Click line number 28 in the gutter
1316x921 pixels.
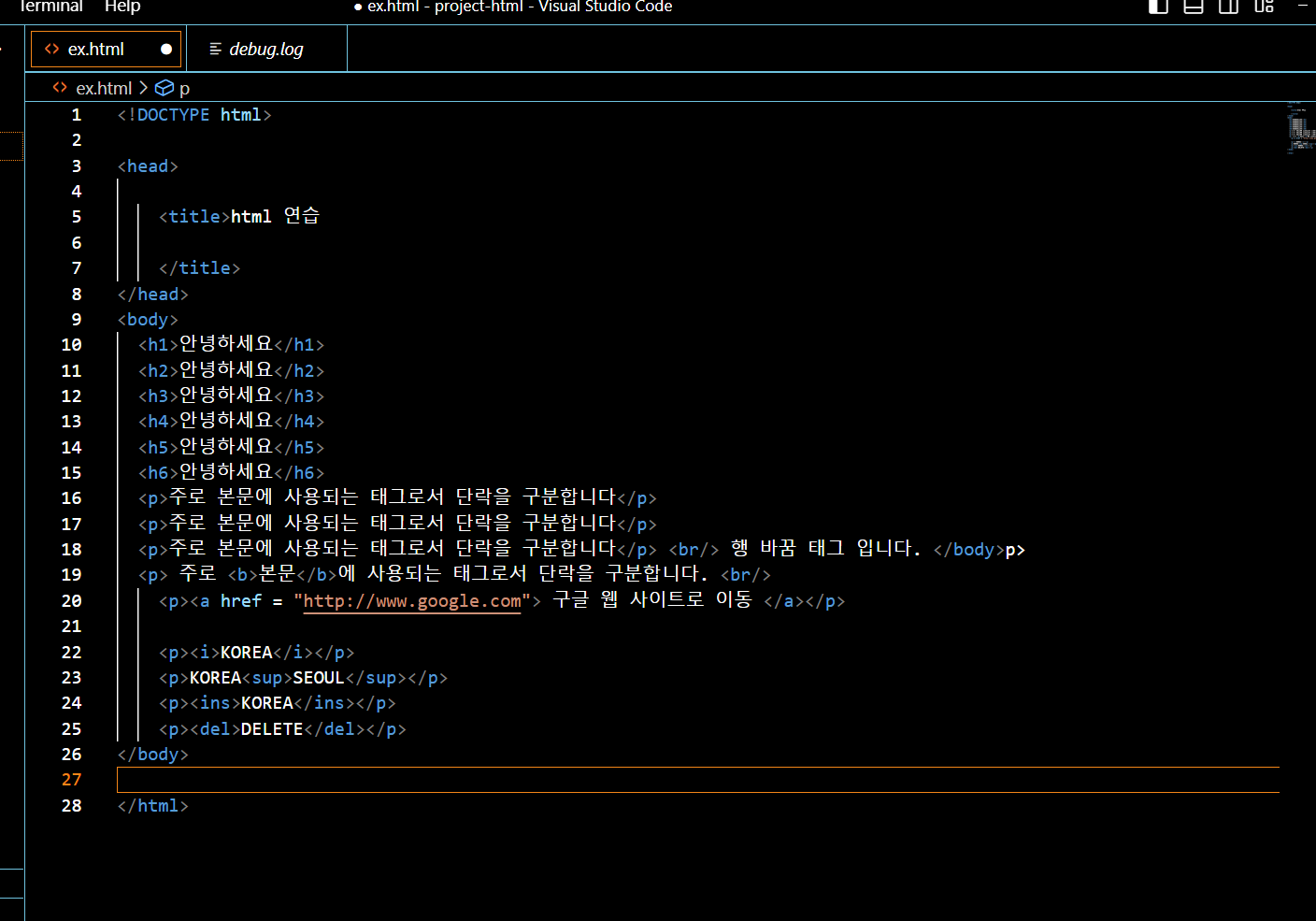pos(72,806)
